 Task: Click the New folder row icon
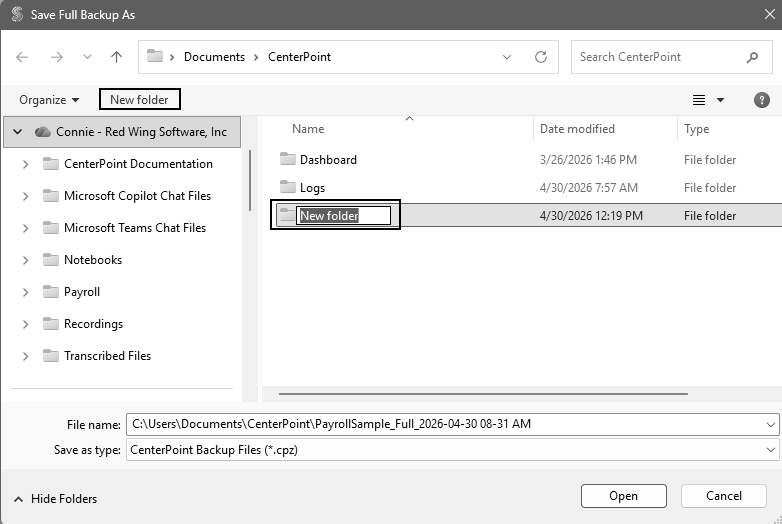[x=287, y=215]
